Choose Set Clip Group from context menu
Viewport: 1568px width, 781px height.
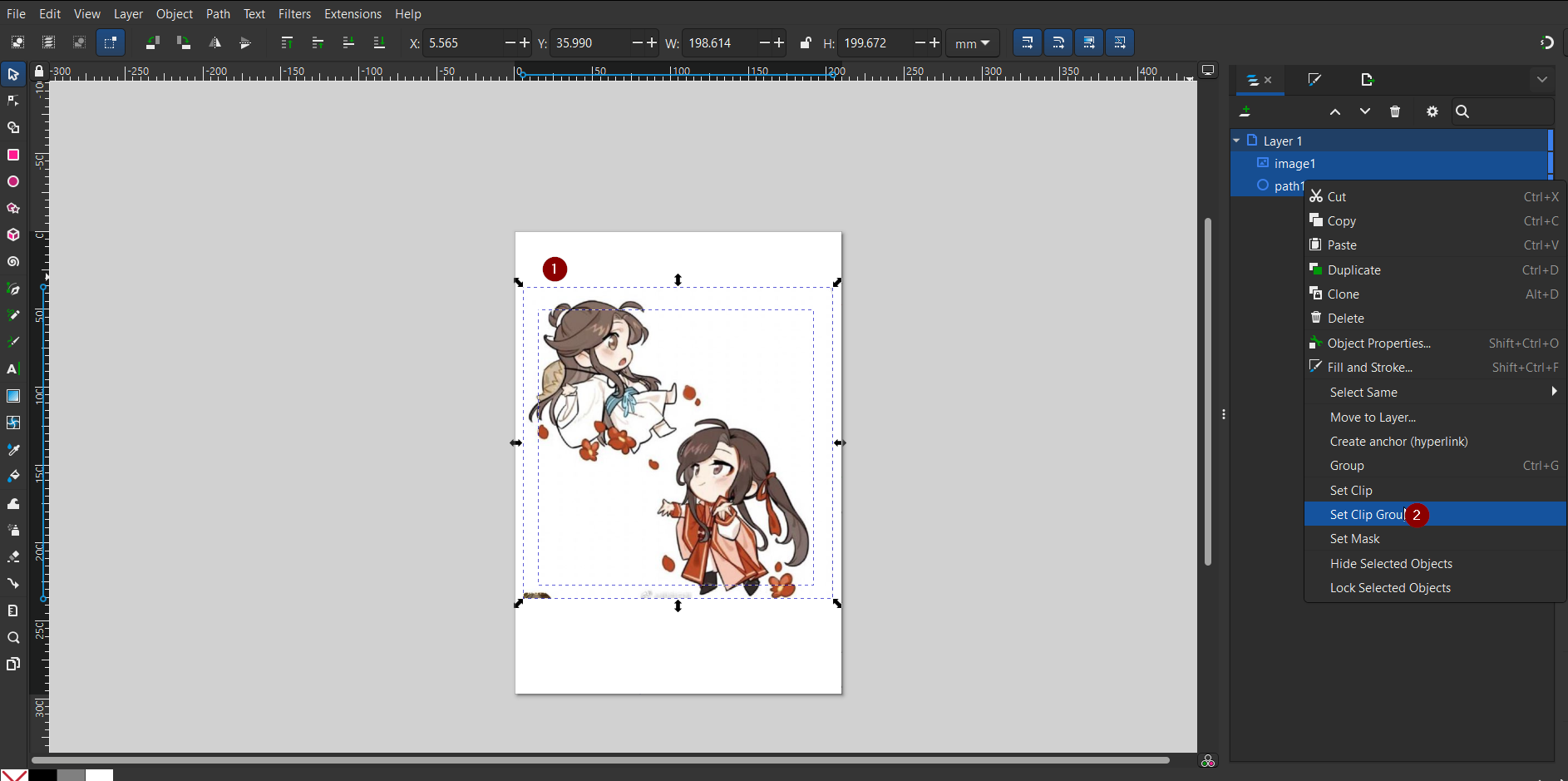point(1435,514)
